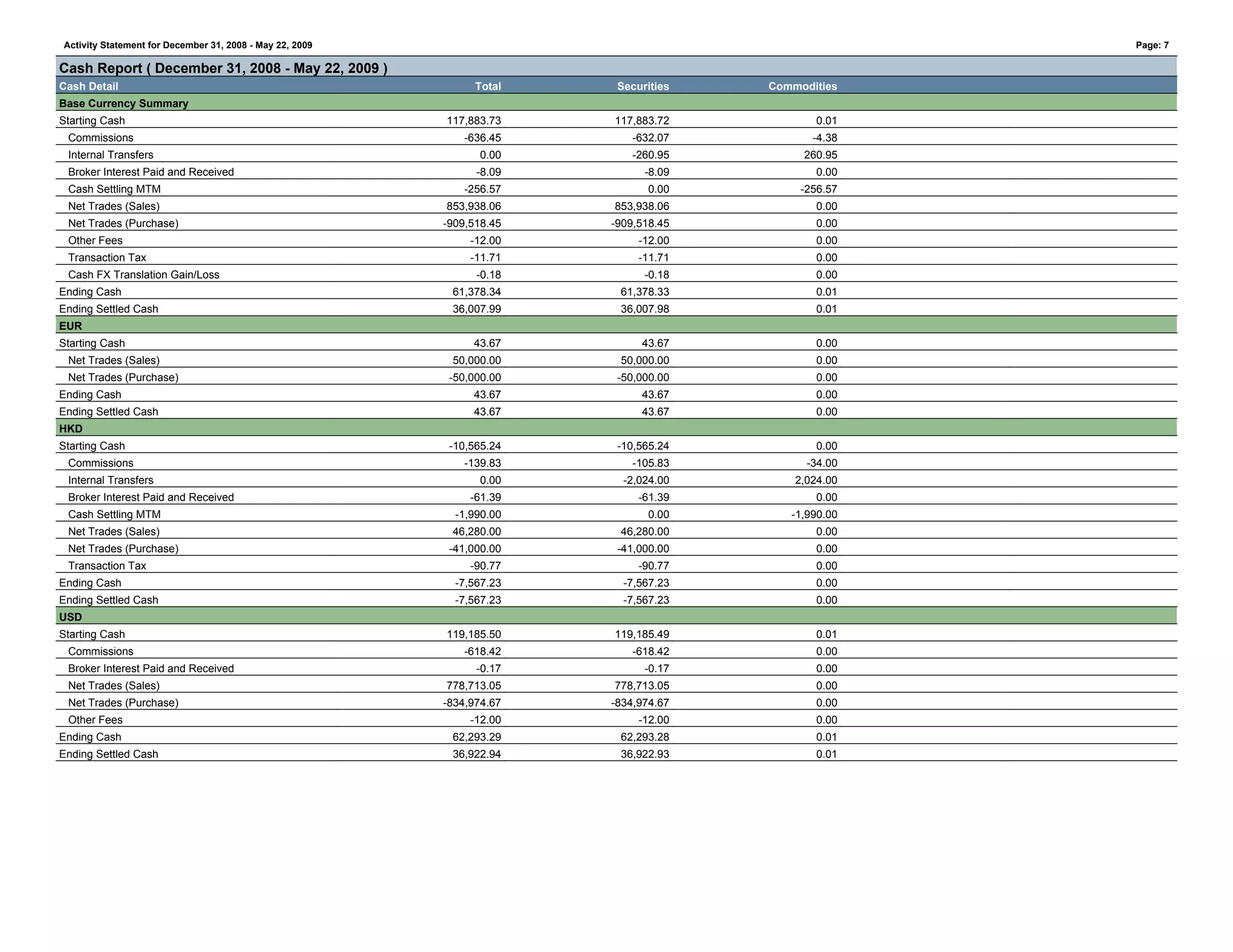Click the Cash FX Translation Gain/Loss label
Viewport: 1233px width, 952px height.
pos(143,275)
